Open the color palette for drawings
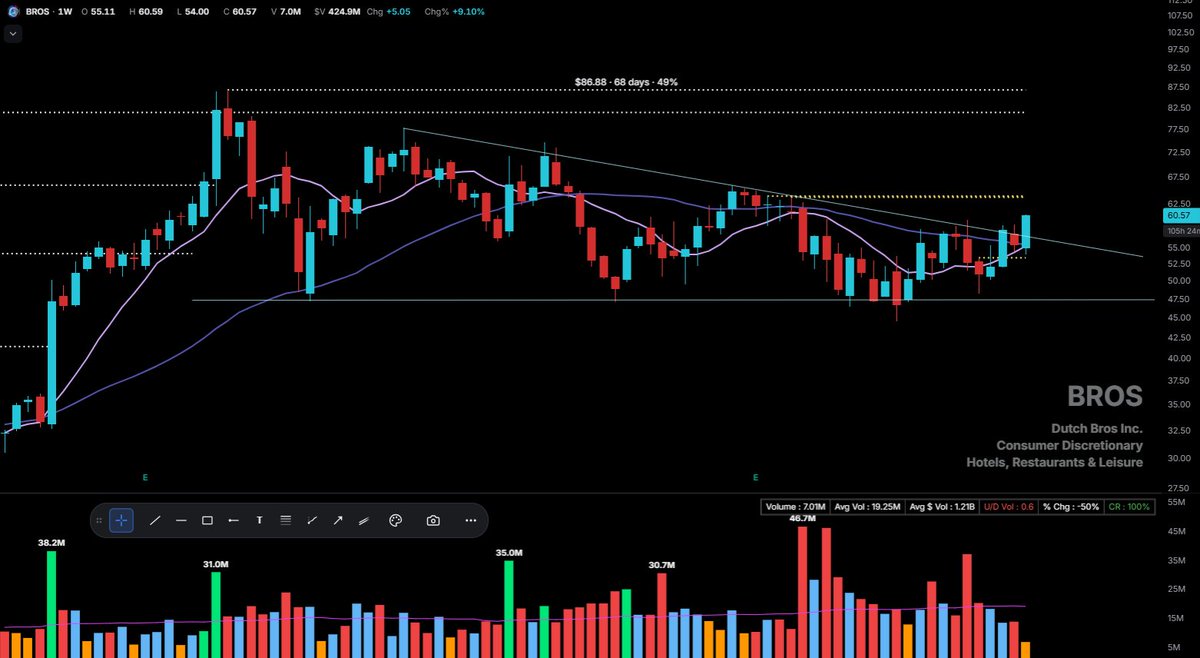 [395, 520]
